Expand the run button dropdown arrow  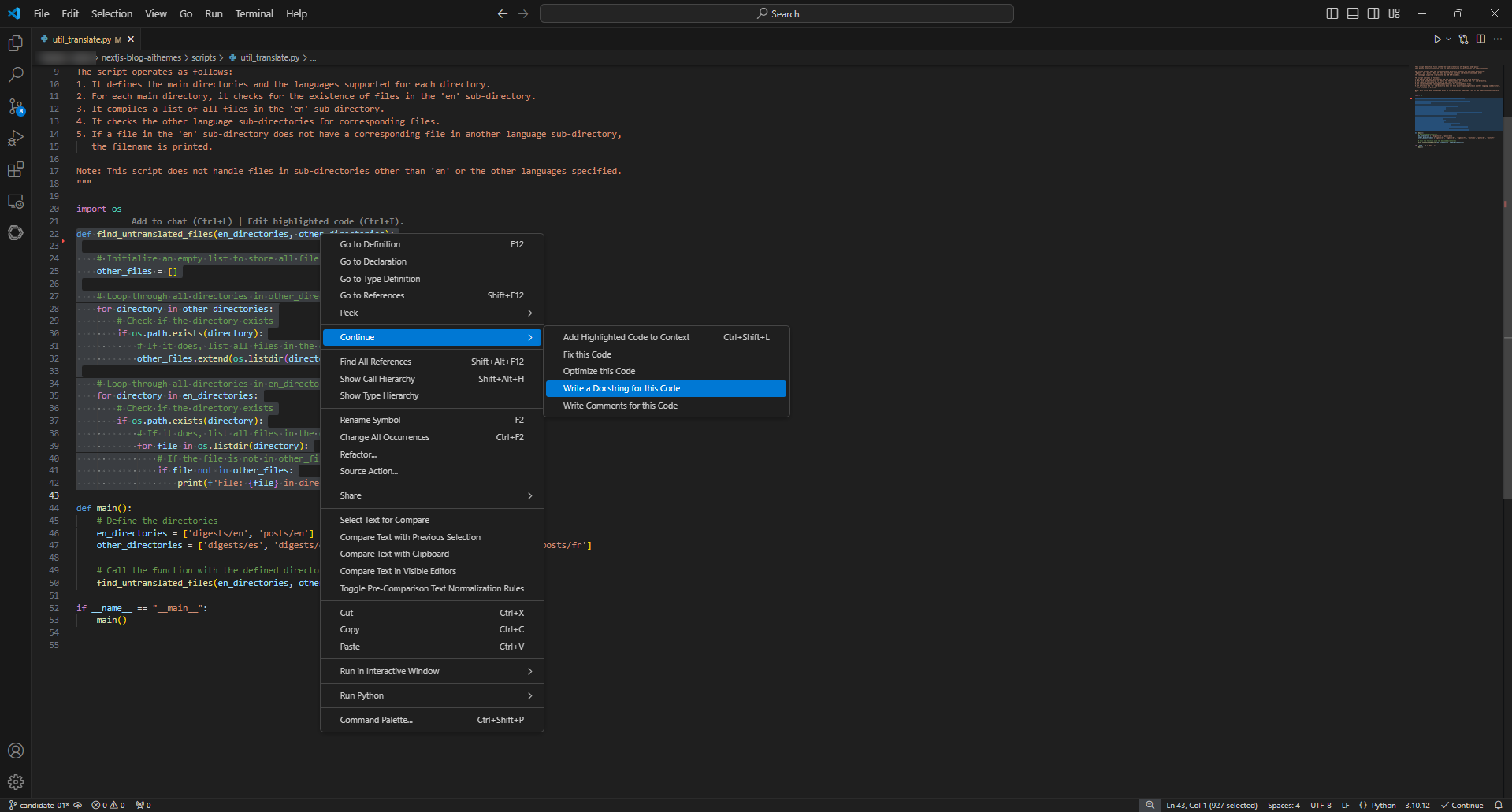pyautogui.click(x=1448, y=39)
